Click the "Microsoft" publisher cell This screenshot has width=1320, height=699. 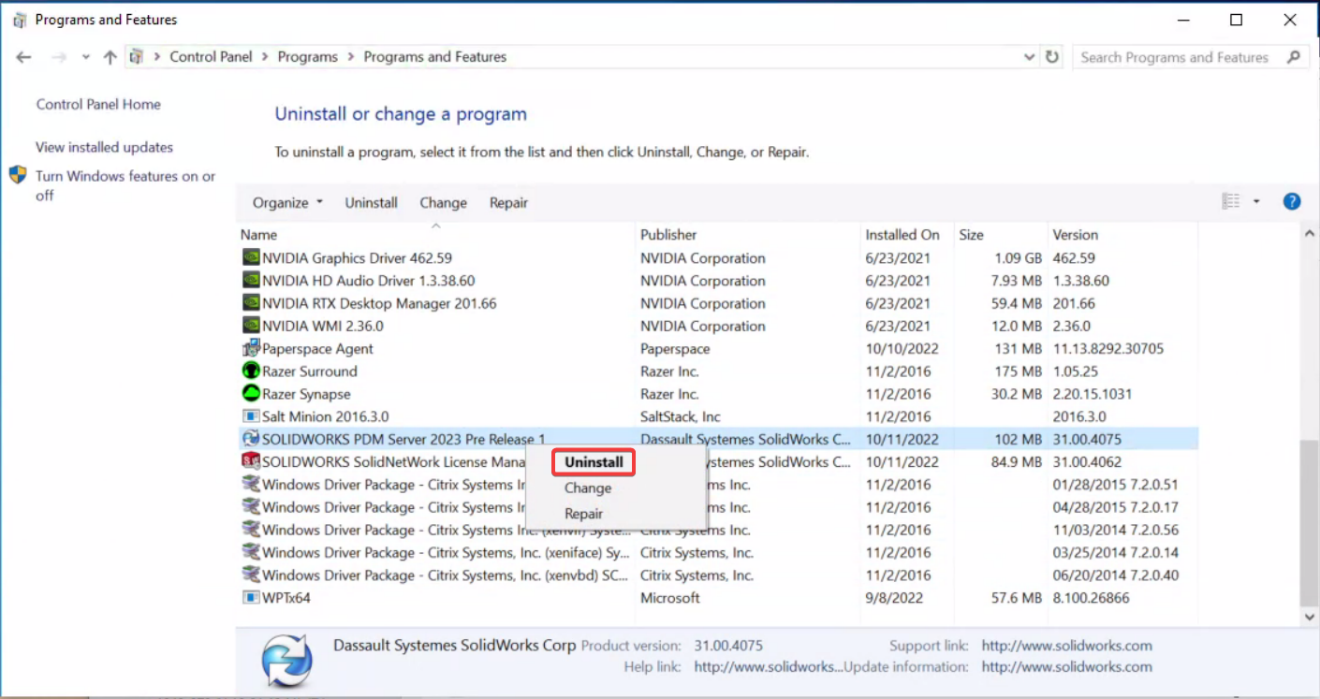click(x=670, y=598)
